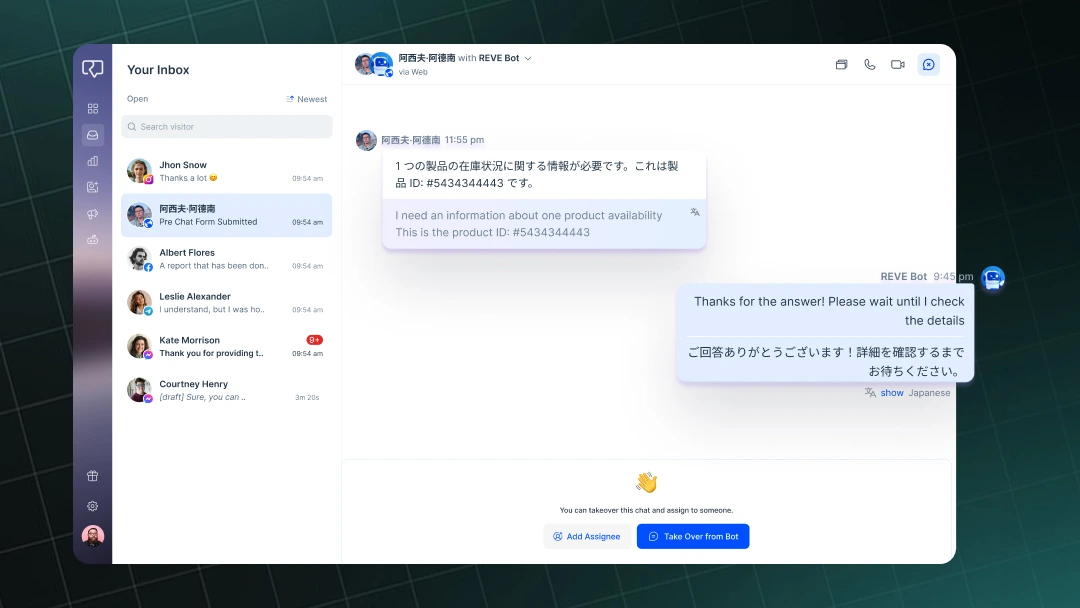Close the conversation using the highlighted chat-x icon
Viewport: 1080px width, 608px height.
click(928, 64)
